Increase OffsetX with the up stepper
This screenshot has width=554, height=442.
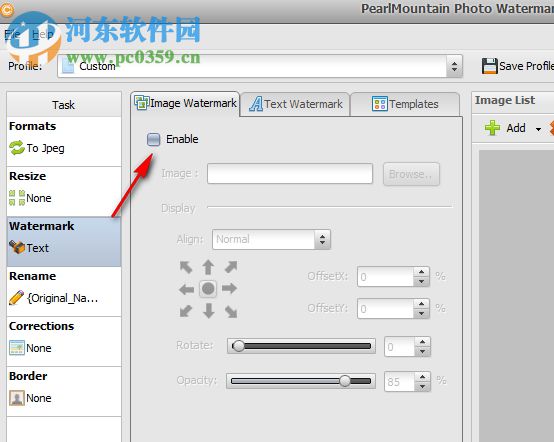pos(421,272)
